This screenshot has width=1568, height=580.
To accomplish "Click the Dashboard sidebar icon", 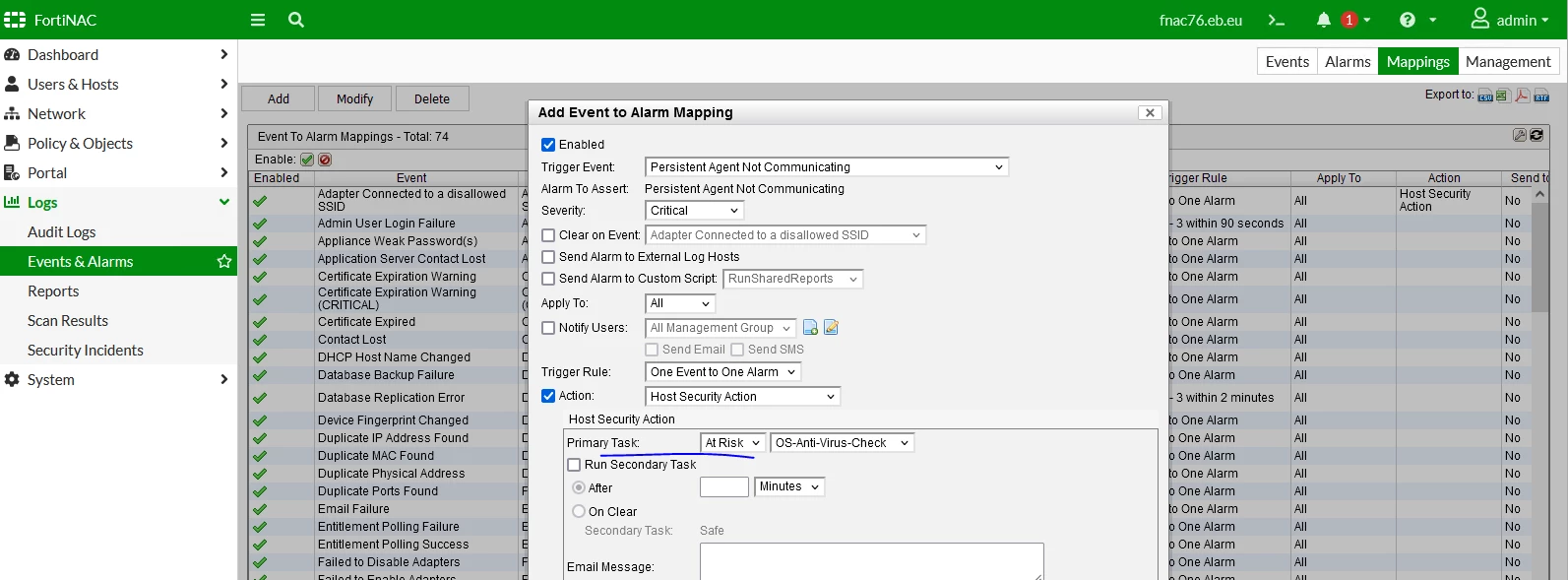I will pyautogui.click(x=12, y=55).
